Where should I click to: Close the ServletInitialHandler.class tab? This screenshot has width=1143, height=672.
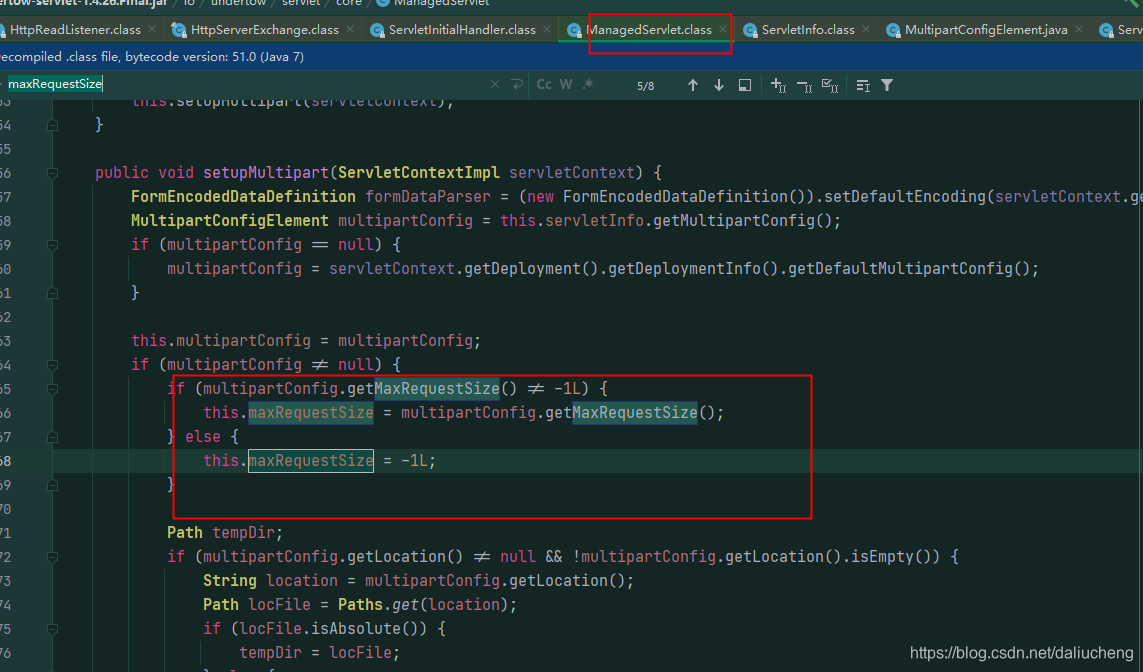point(547,29)
